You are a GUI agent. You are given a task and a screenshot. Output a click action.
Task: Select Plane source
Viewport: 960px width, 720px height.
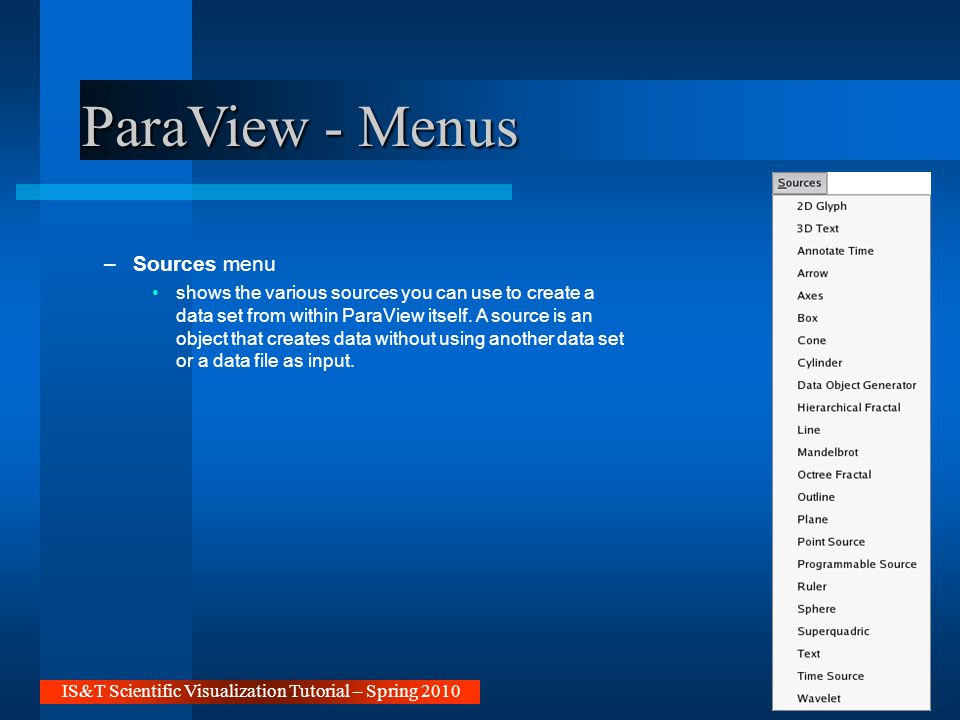tap(852, 519)
